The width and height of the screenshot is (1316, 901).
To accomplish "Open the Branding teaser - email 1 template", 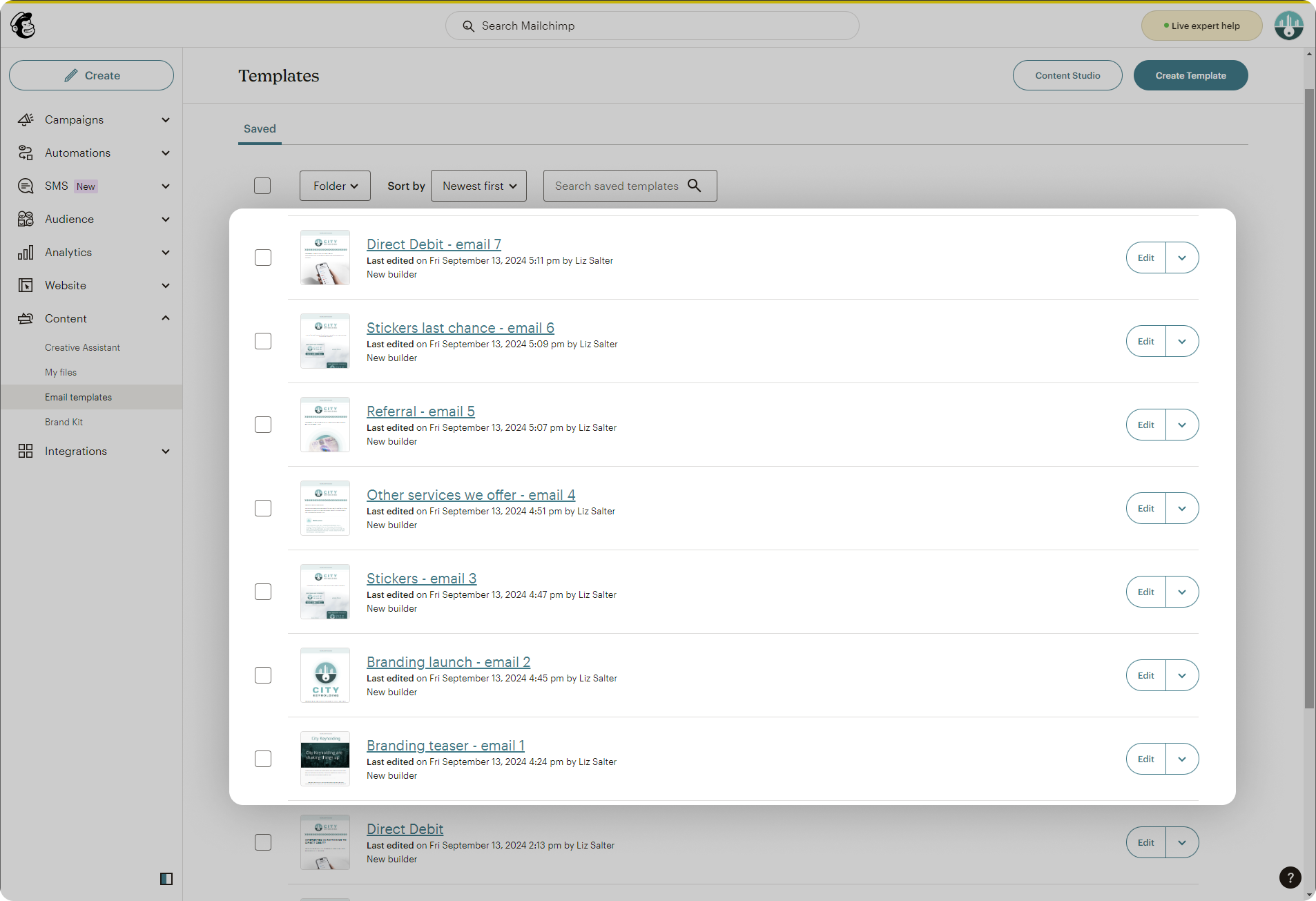I will (x=445, y=746).
